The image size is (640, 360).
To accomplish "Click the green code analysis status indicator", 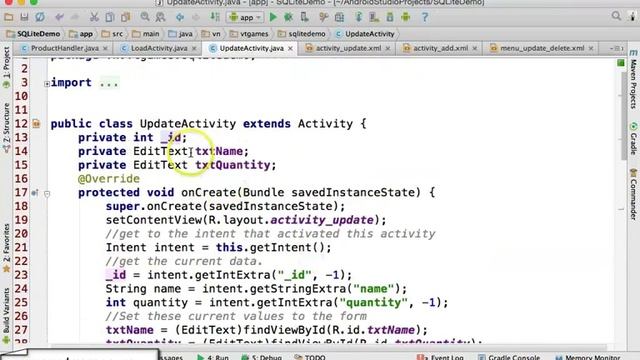I will point(621,63).
